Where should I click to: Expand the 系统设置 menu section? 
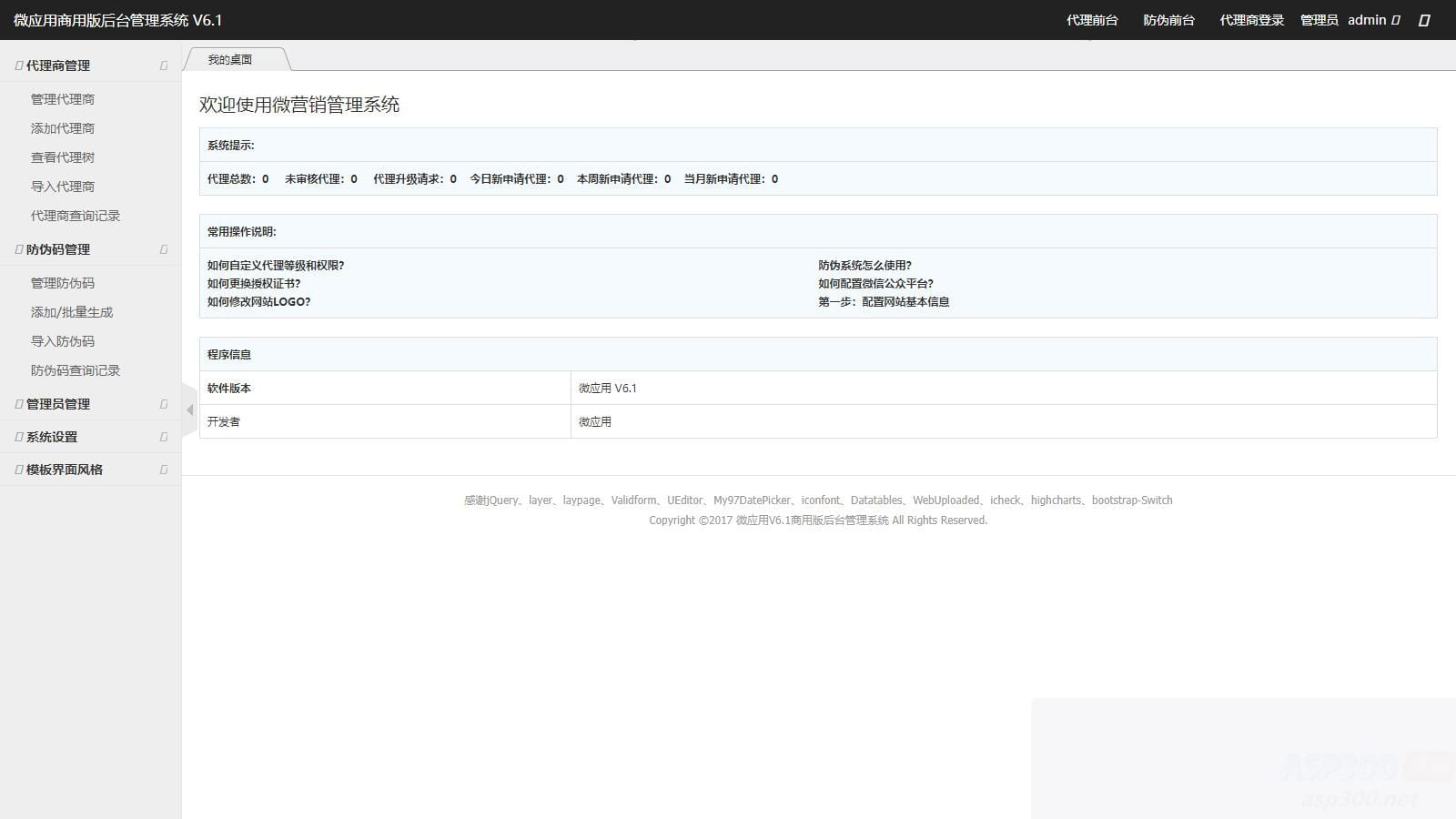(x=162, y=436)
